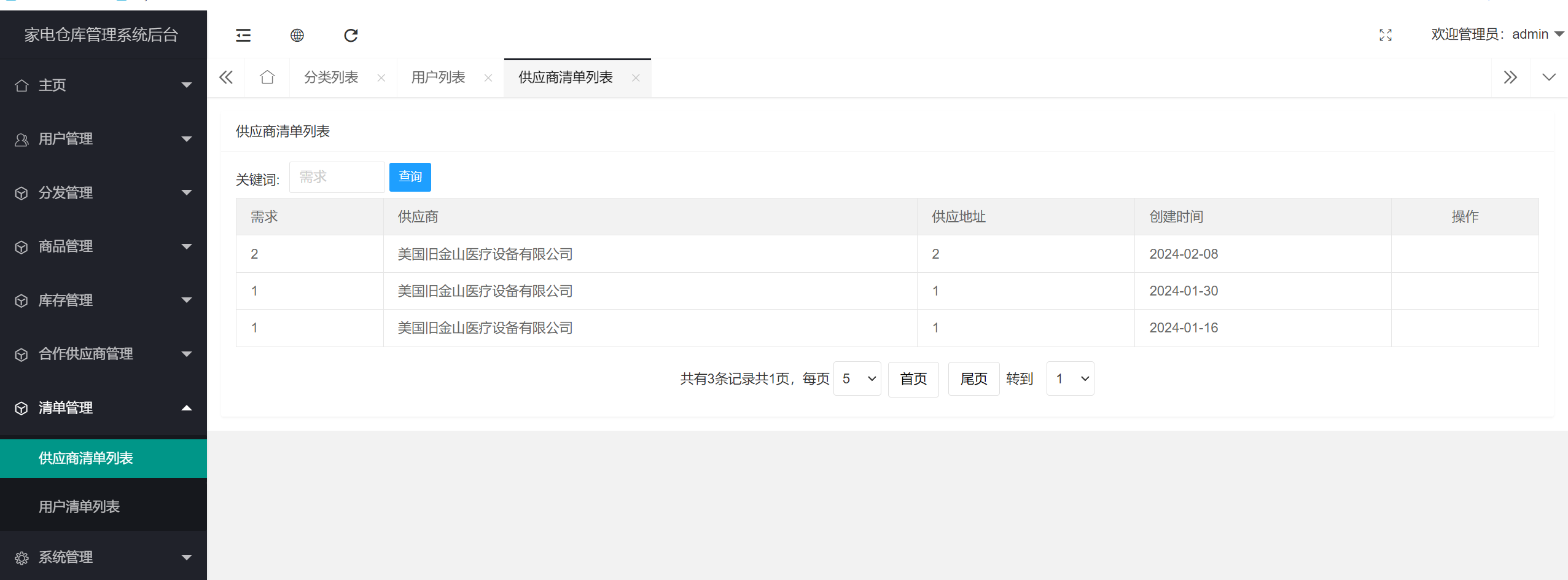The height and width of the screenshot is (580, 1568).
Task: Click the collapse sidebar icon on the toolbar
Action: [243, 35]
